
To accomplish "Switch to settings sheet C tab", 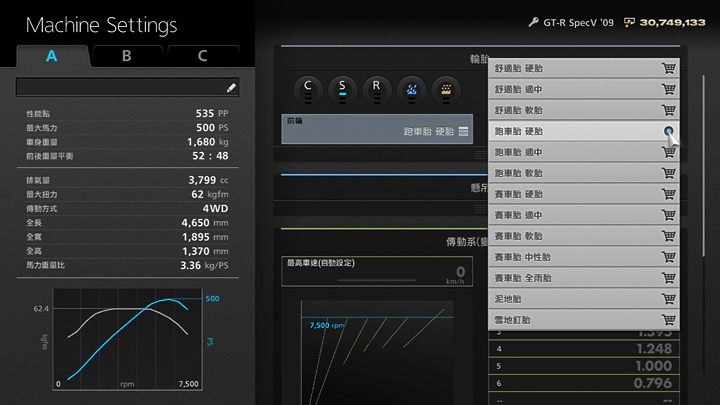I will (x=203, y=56).
